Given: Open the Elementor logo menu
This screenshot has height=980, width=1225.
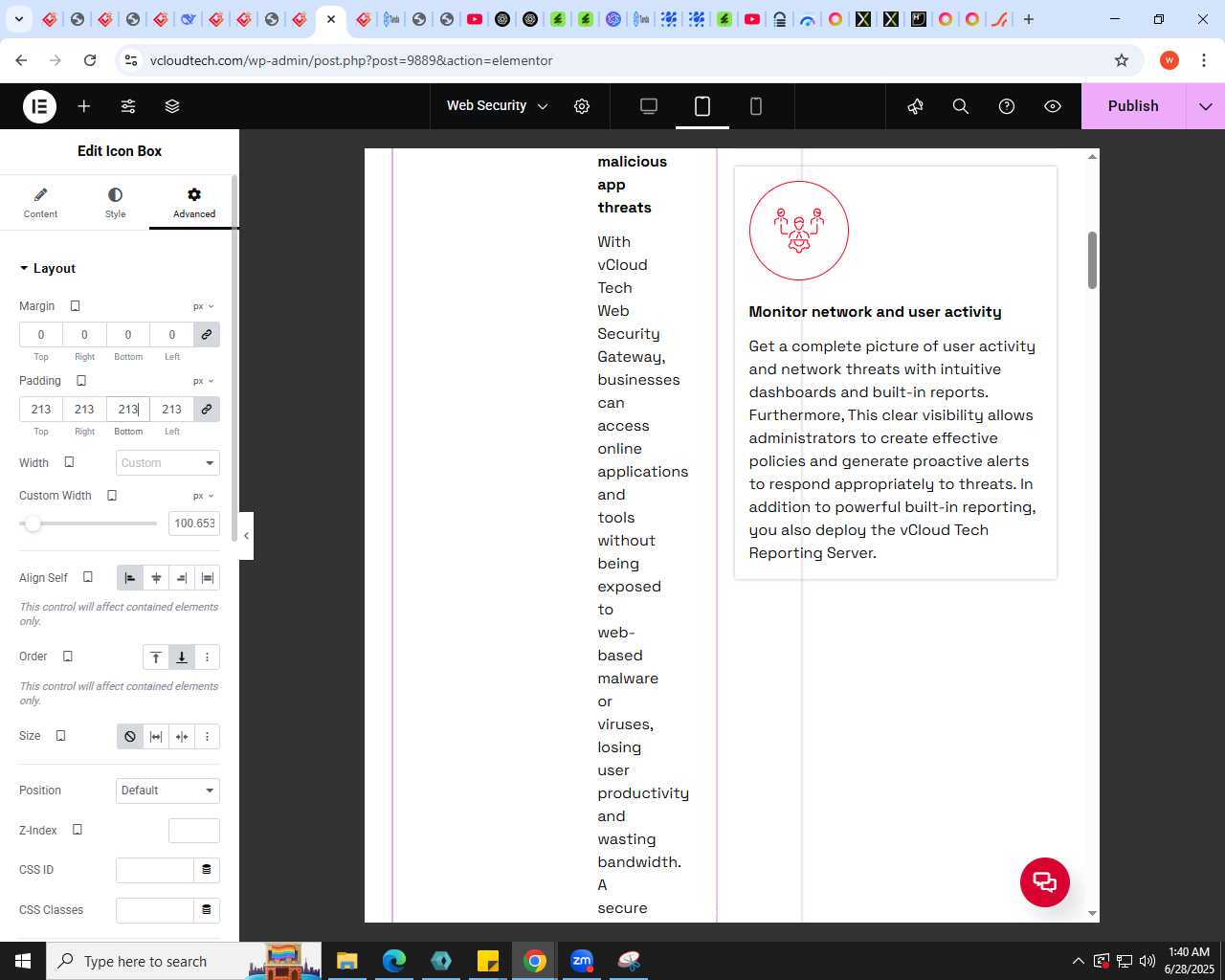Looking at the screenshot, I should click(x=39, y=106).
